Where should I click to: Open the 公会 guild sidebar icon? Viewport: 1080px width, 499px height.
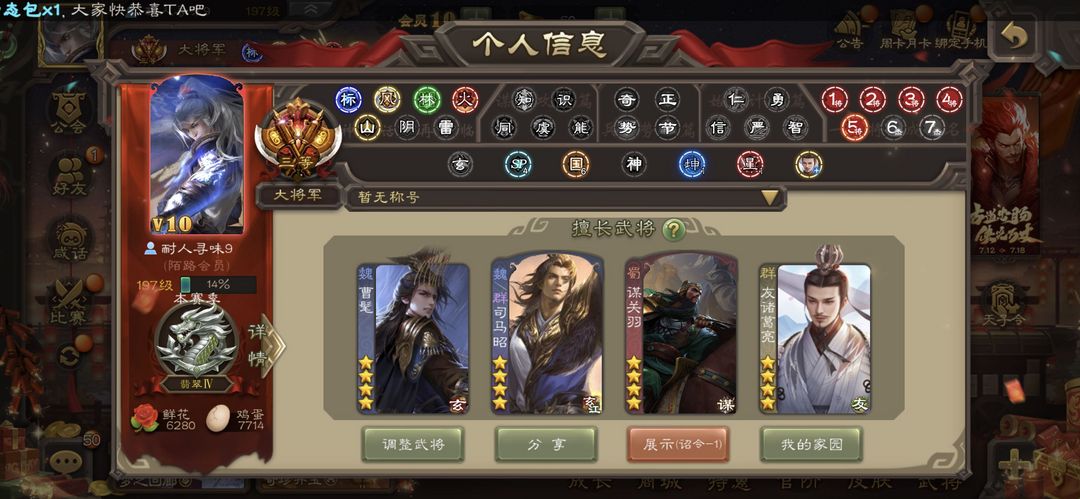pyautogui.click(x=69, y=111)
